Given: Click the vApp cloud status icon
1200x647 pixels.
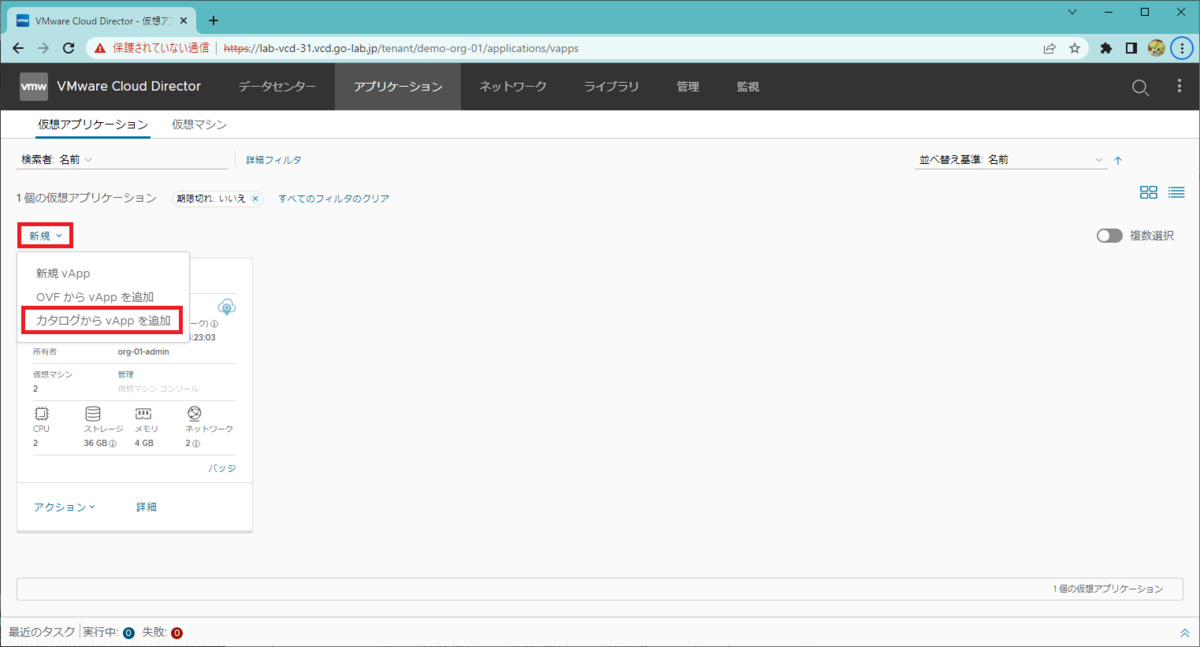Looking at the screenshot, I should [x=227, y=307].
